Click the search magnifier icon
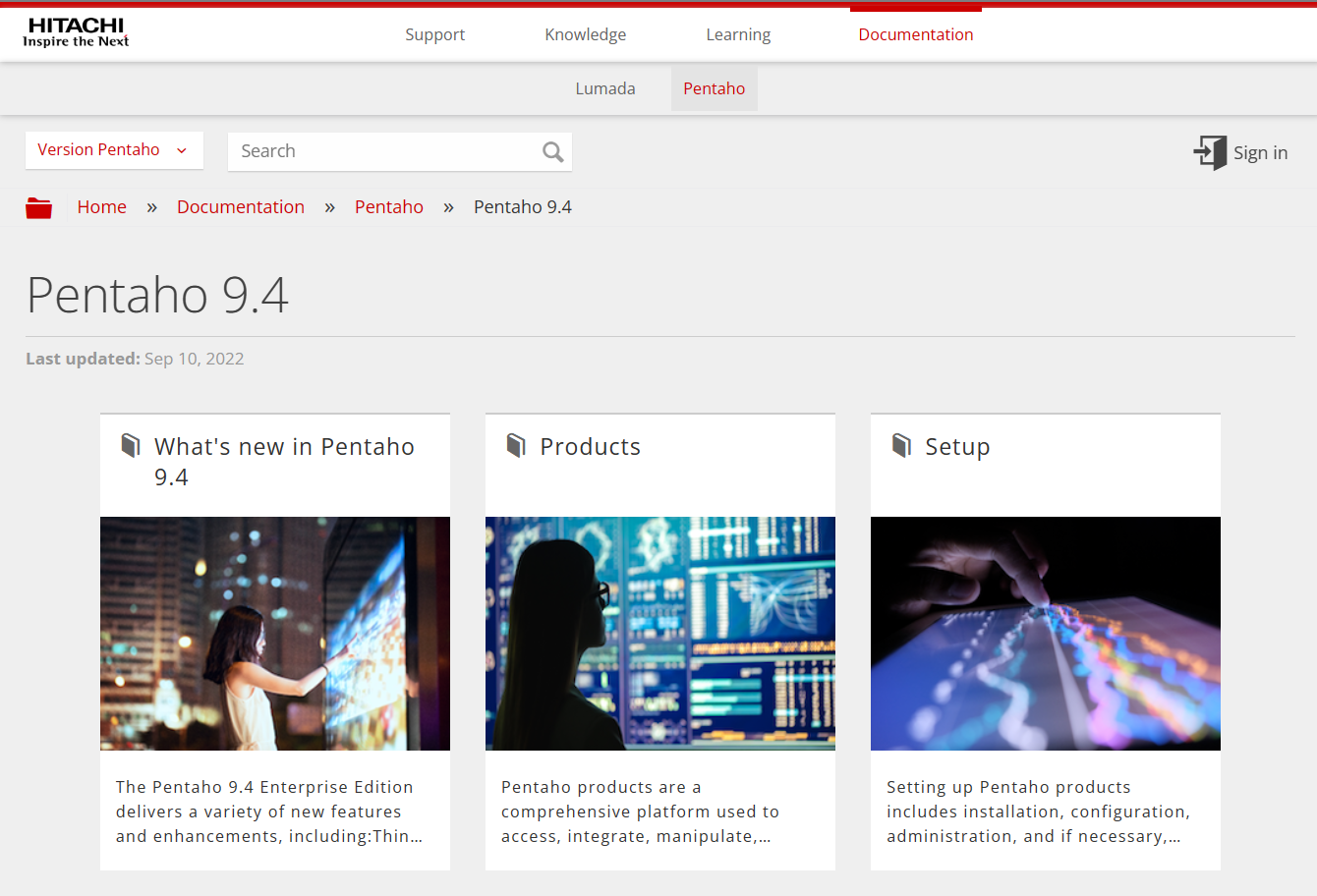This screenshot has width=1317, height=896. (x=552, y=151)
